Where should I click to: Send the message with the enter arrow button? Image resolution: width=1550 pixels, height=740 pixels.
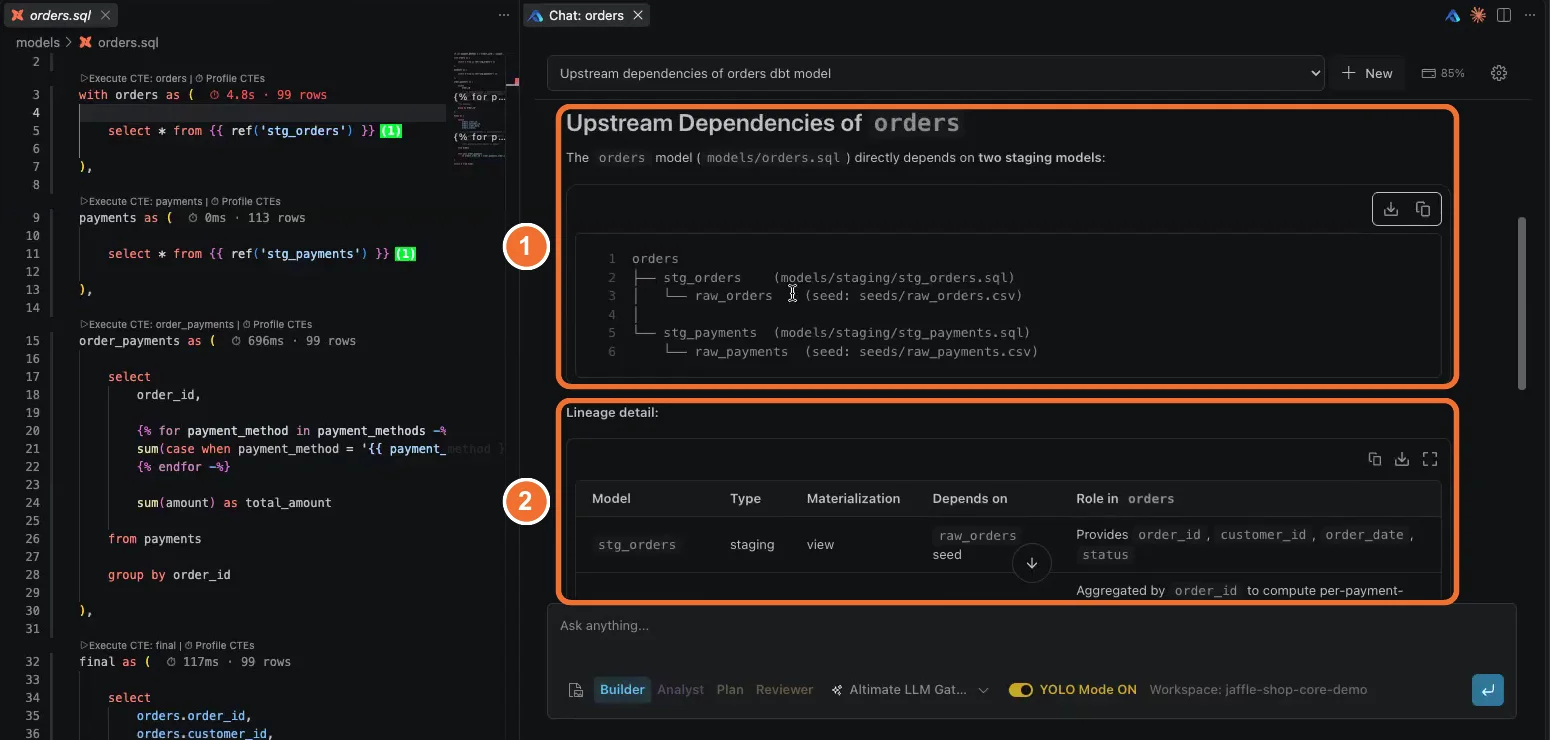point(1487,690)
